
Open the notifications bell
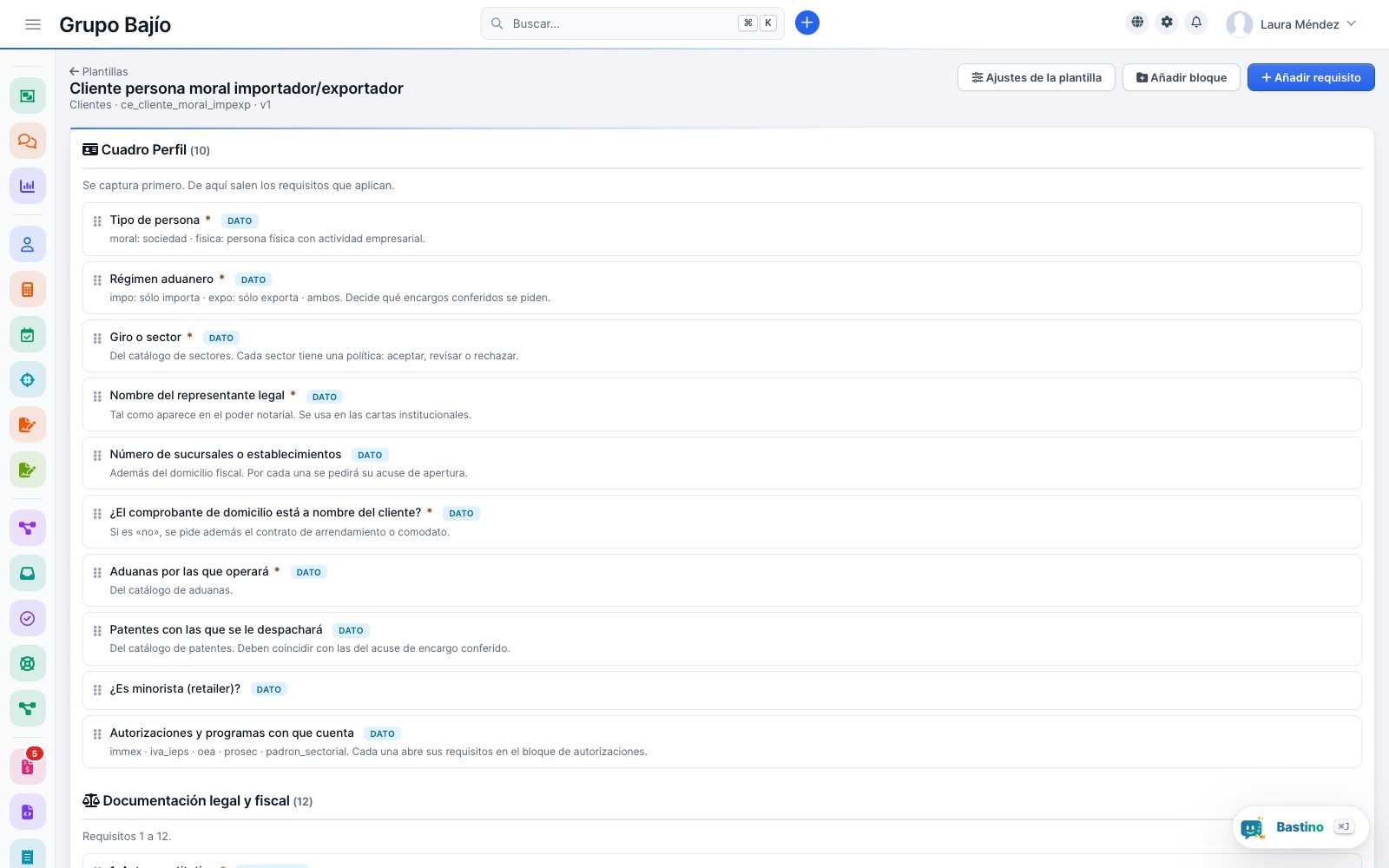click(x=1196, y=23)
